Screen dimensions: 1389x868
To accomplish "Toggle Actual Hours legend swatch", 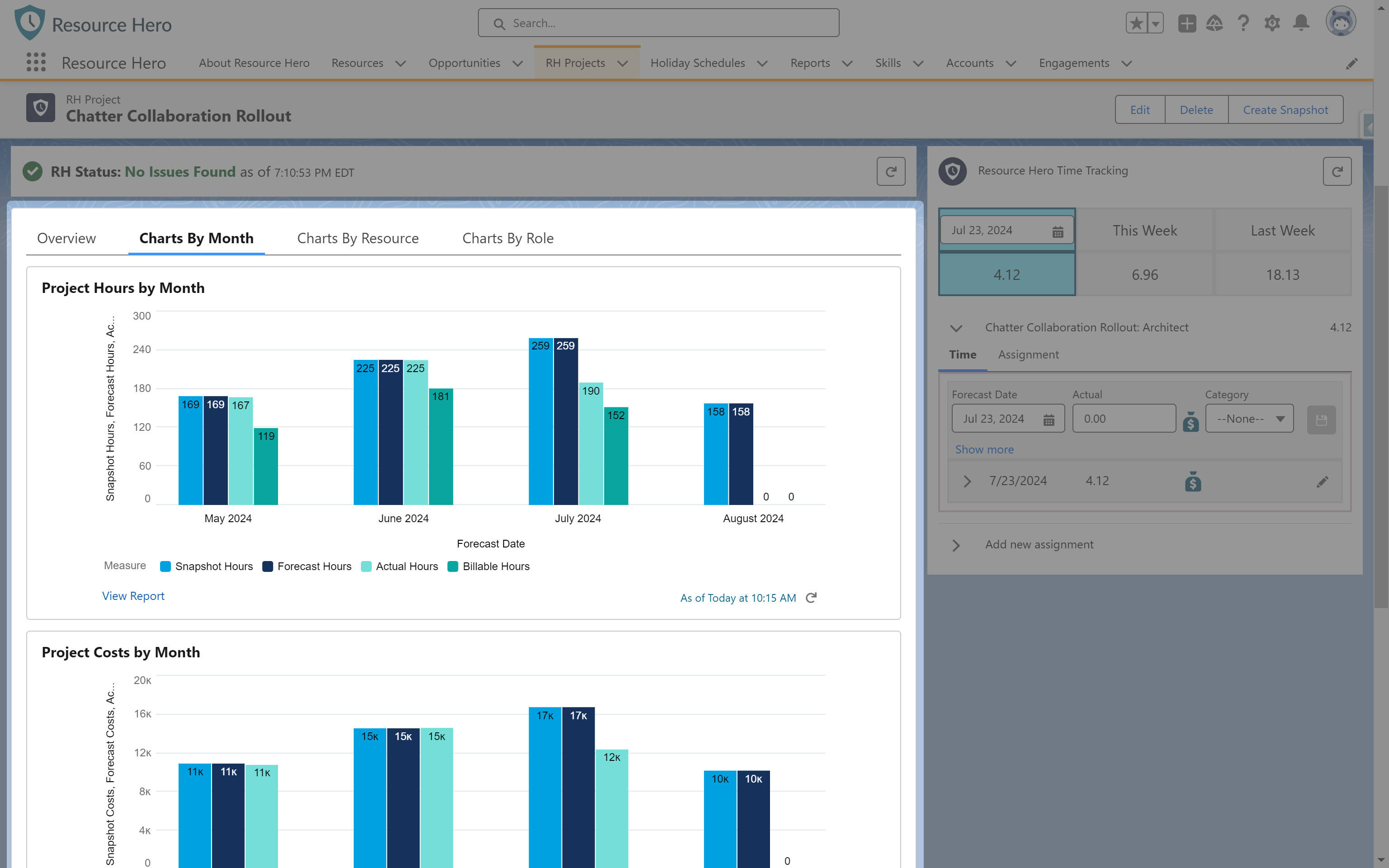I will 366,566.
